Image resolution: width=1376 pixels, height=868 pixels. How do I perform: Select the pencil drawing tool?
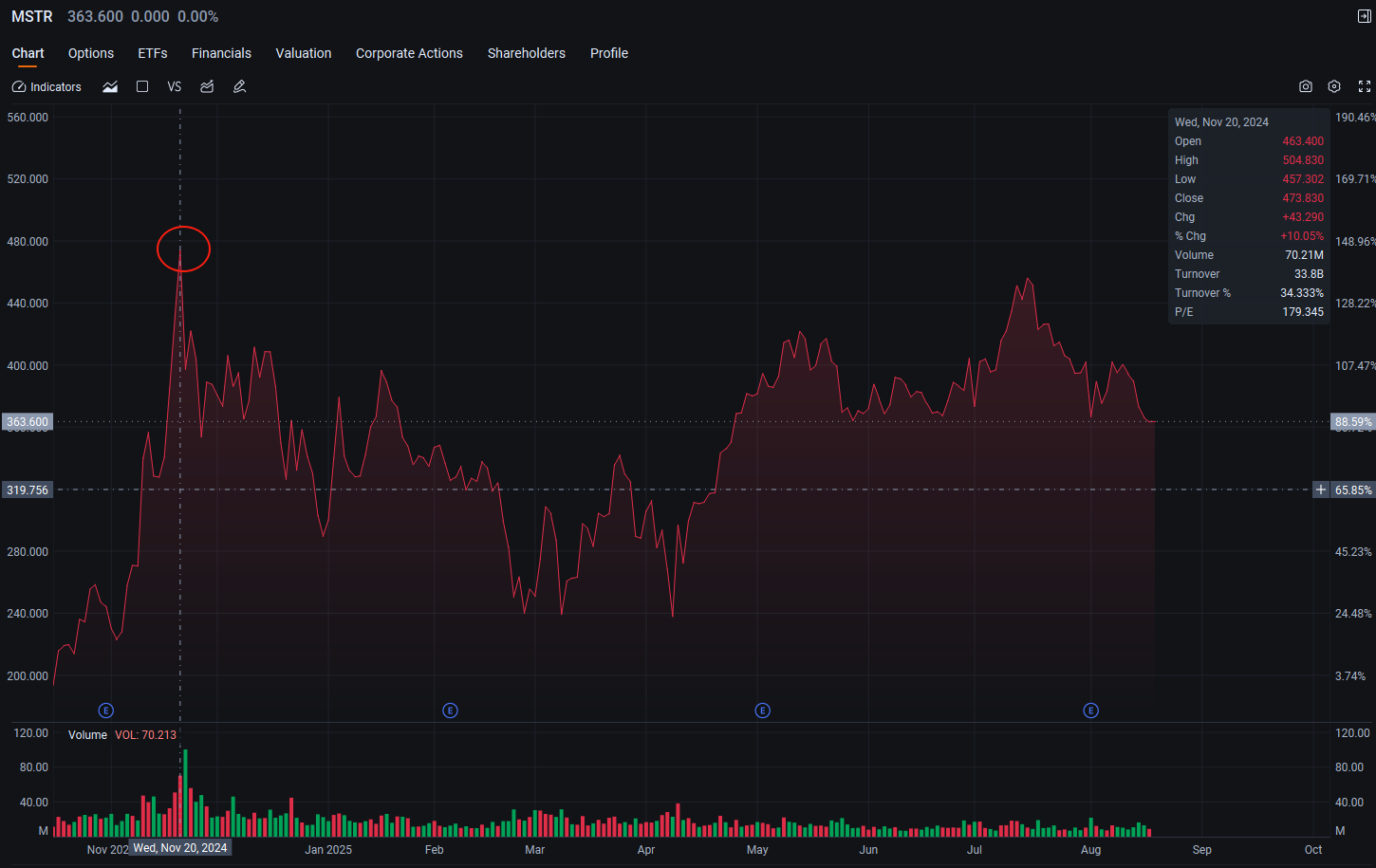[x=239, y=86]
